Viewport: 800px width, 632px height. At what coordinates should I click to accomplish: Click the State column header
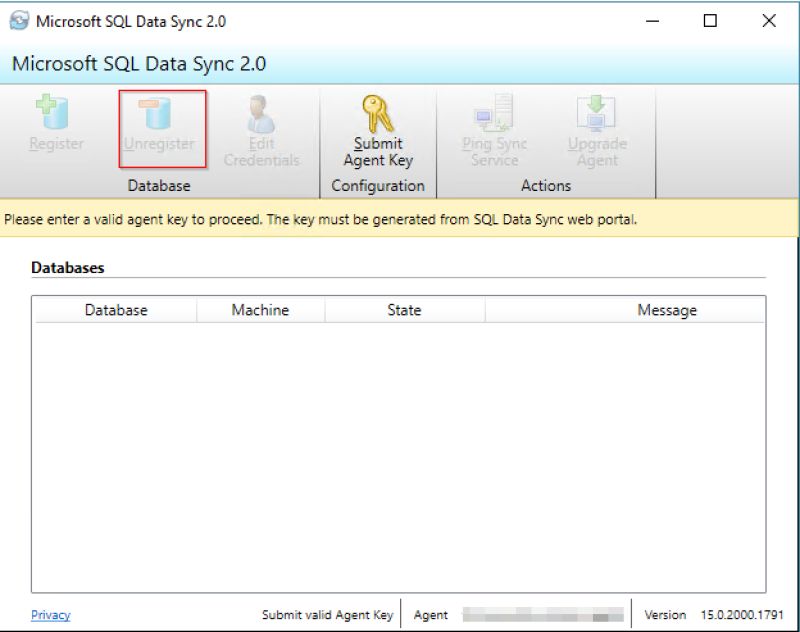(x=403, y=310)
